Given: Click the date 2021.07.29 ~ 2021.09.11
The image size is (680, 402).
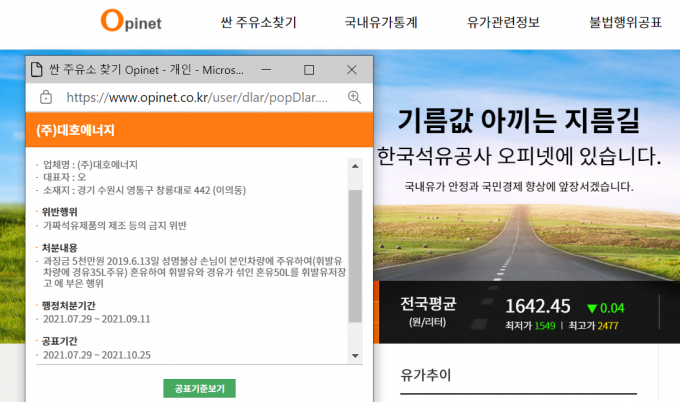Looking at the screenshot, I should click(x=97, y=319).
